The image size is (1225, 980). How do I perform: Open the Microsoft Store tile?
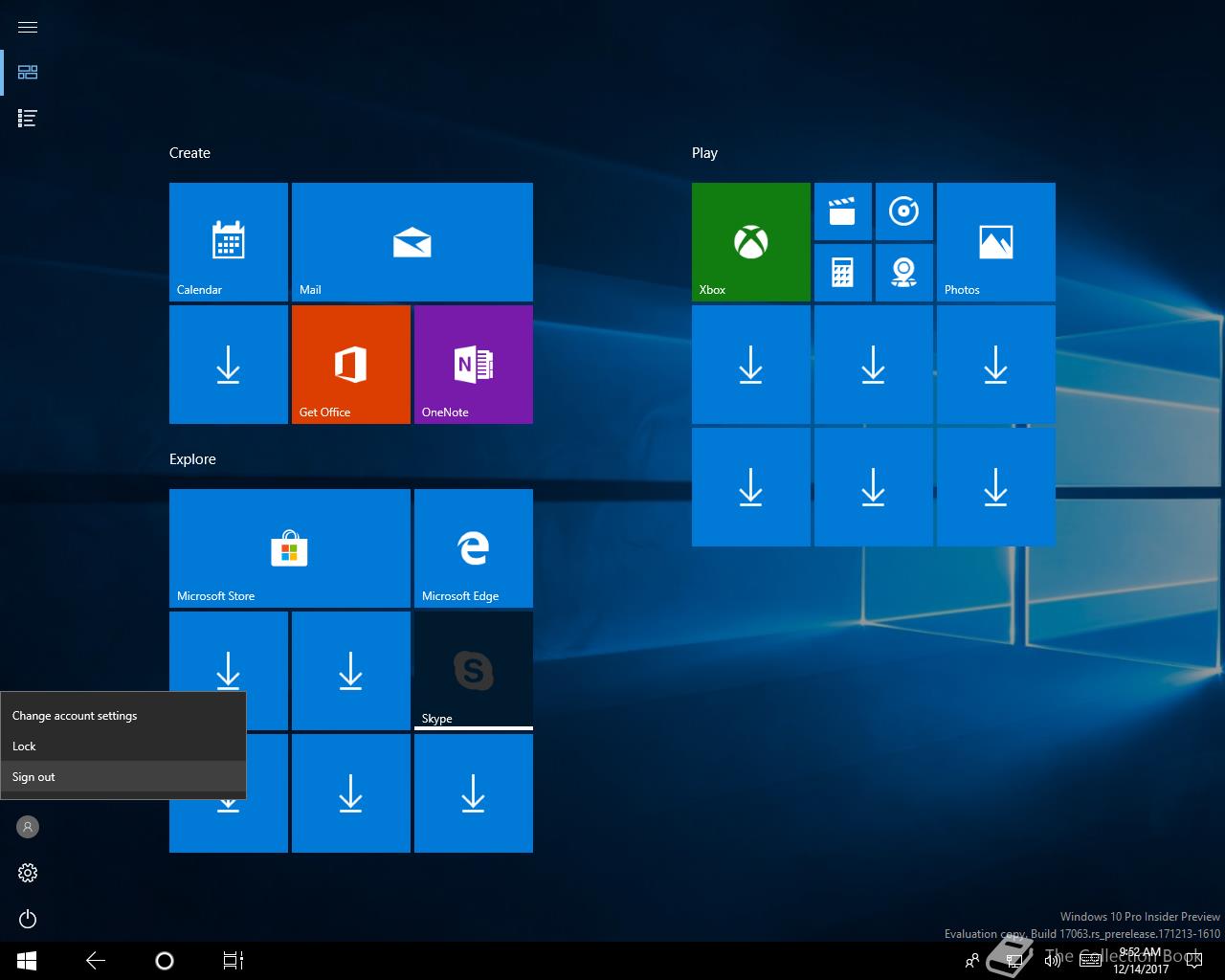(290, 548)
